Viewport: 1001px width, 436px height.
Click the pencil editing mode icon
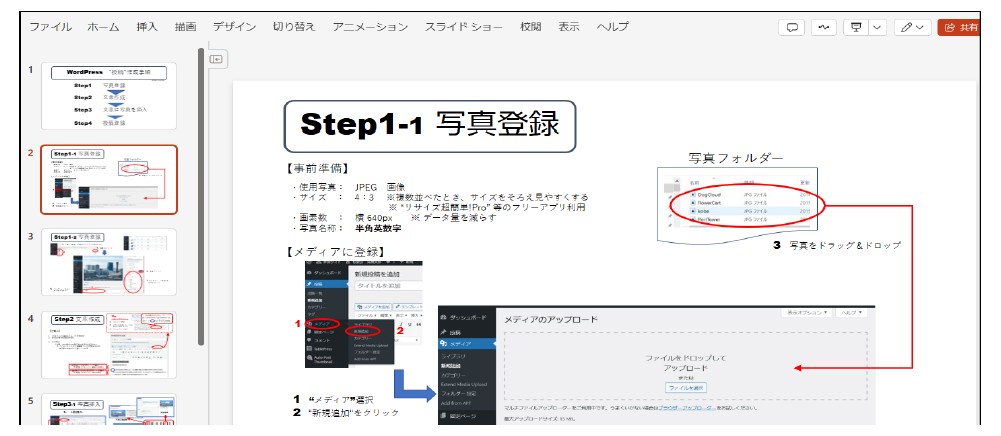(906, 28)
